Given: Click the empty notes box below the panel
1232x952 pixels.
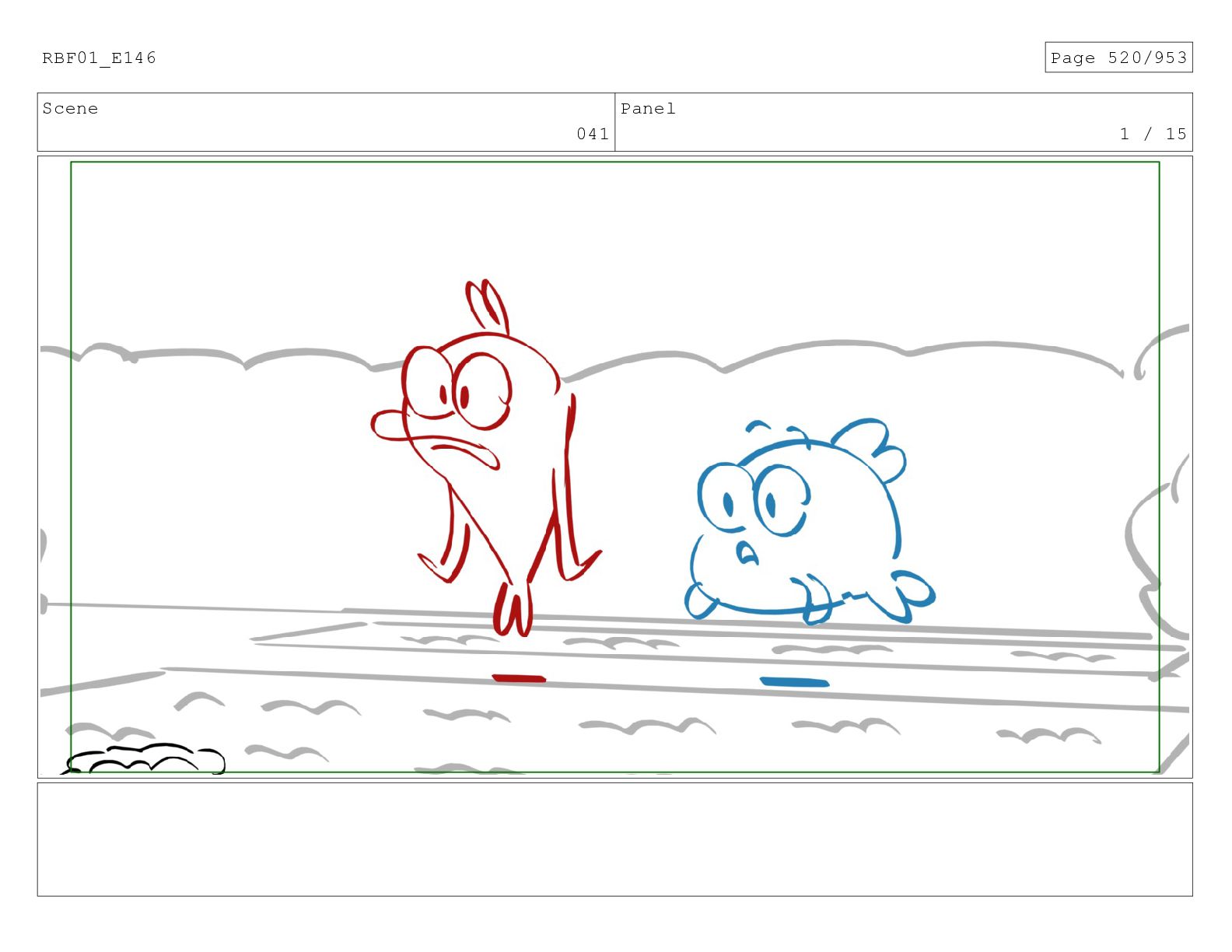Looking at the screenshot, I should pyautogui.click(x=614, y=839).
